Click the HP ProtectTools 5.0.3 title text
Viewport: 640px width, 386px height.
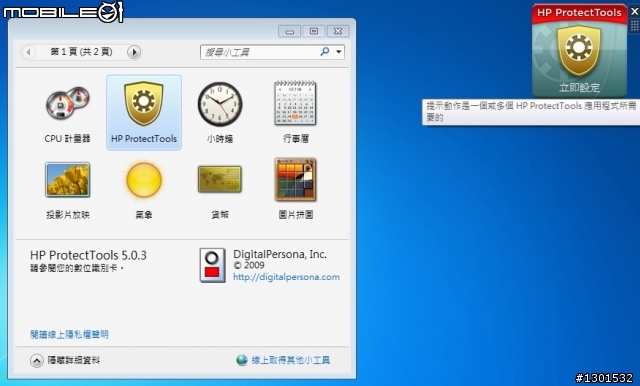[88, 255]
